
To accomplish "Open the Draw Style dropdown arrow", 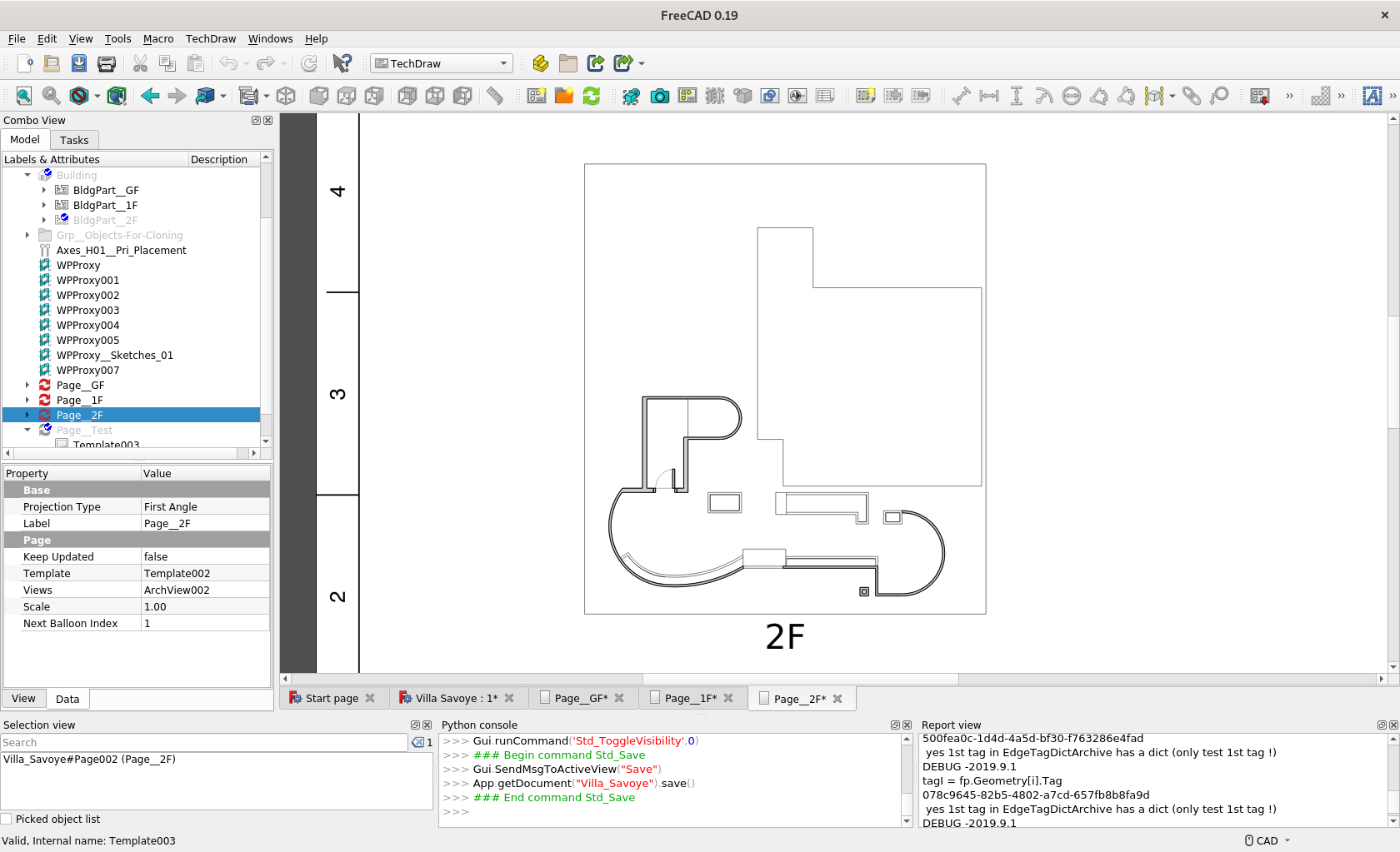I will (97, 96).
